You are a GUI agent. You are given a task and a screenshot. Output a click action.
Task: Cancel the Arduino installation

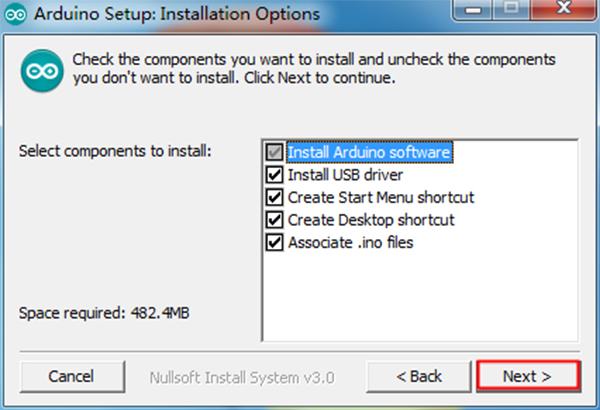(71, 376)
